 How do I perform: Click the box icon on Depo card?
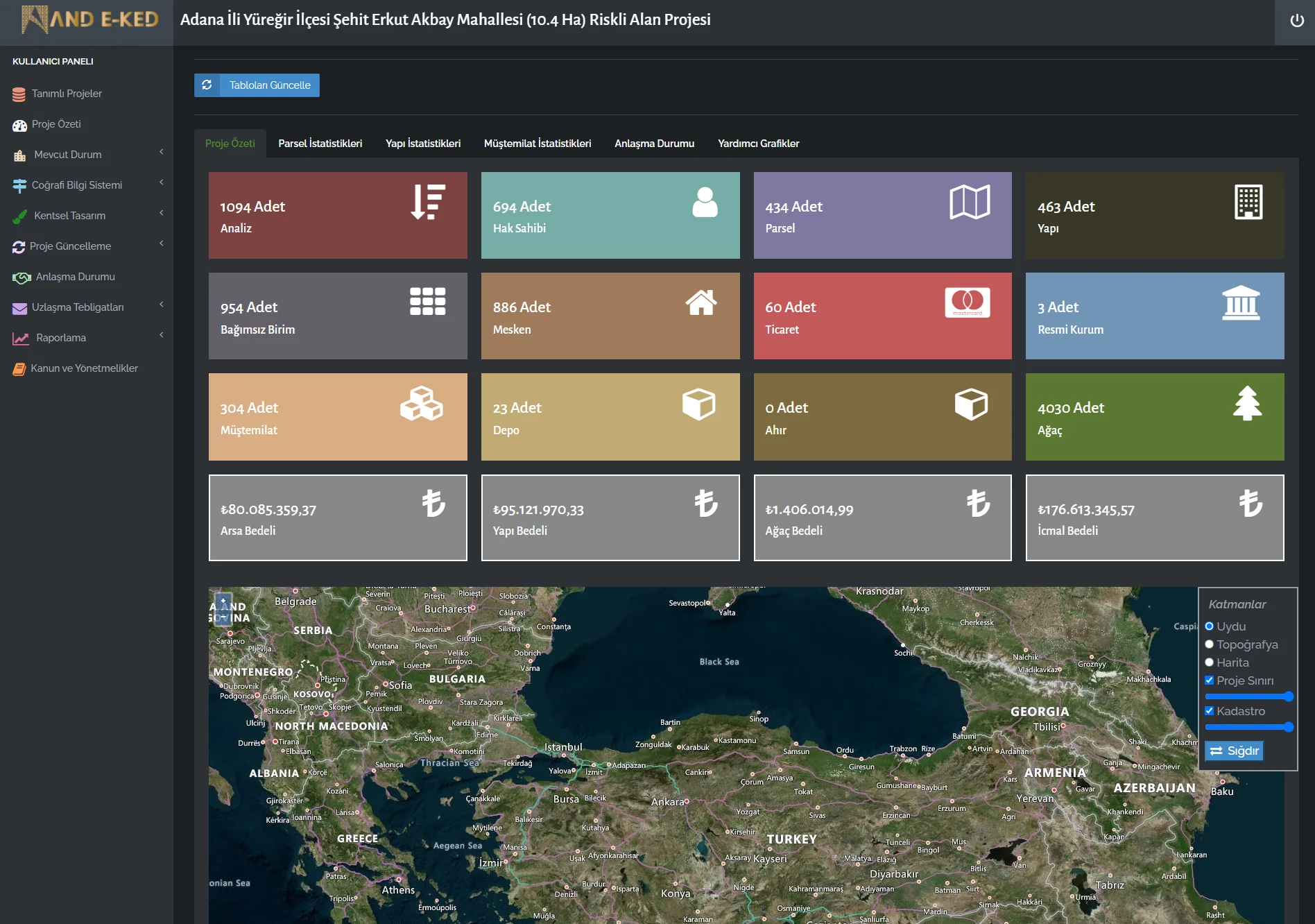[698, 404]
